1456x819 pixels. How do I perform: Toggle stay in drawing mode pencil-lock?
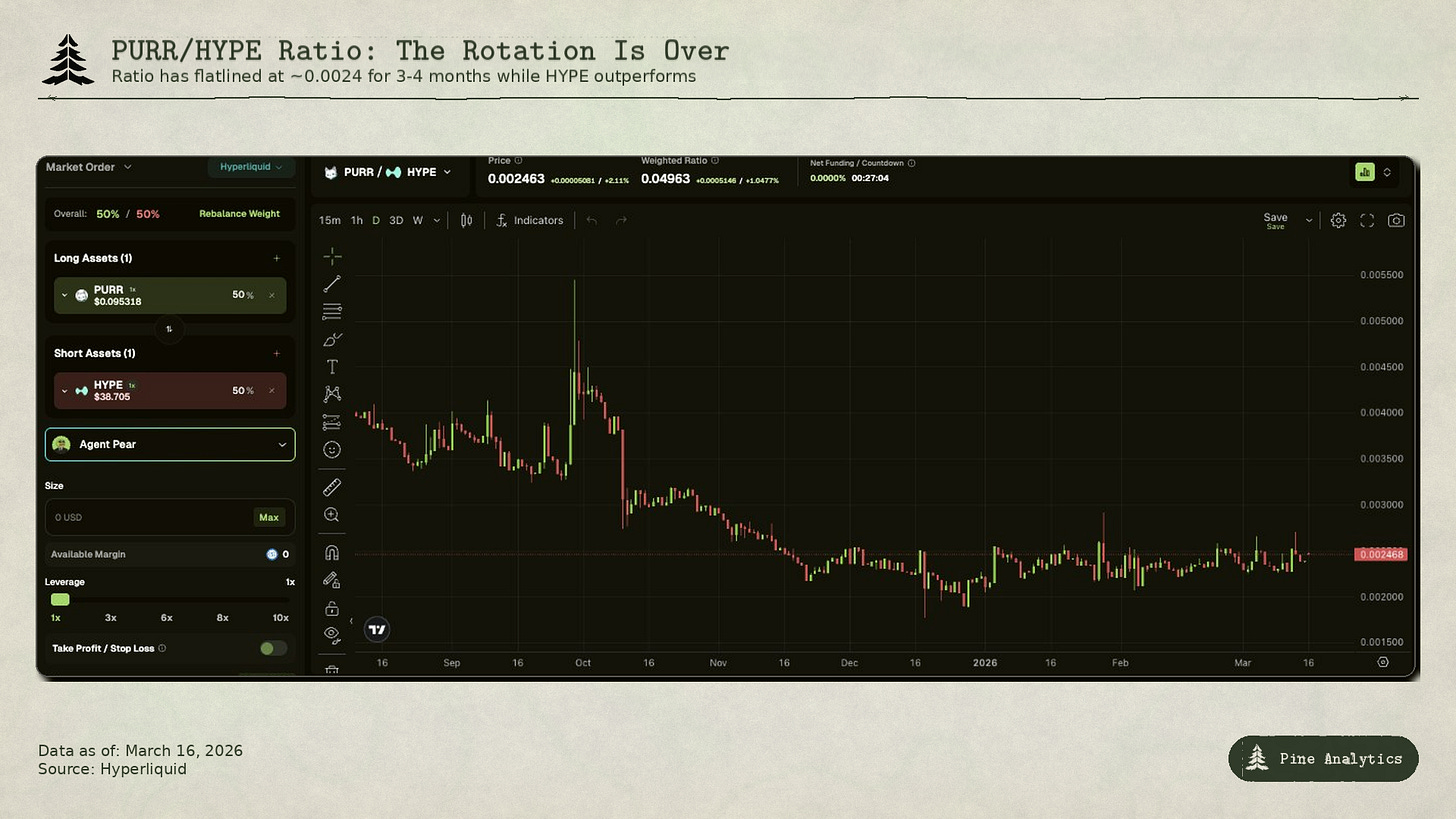[332, 580]
